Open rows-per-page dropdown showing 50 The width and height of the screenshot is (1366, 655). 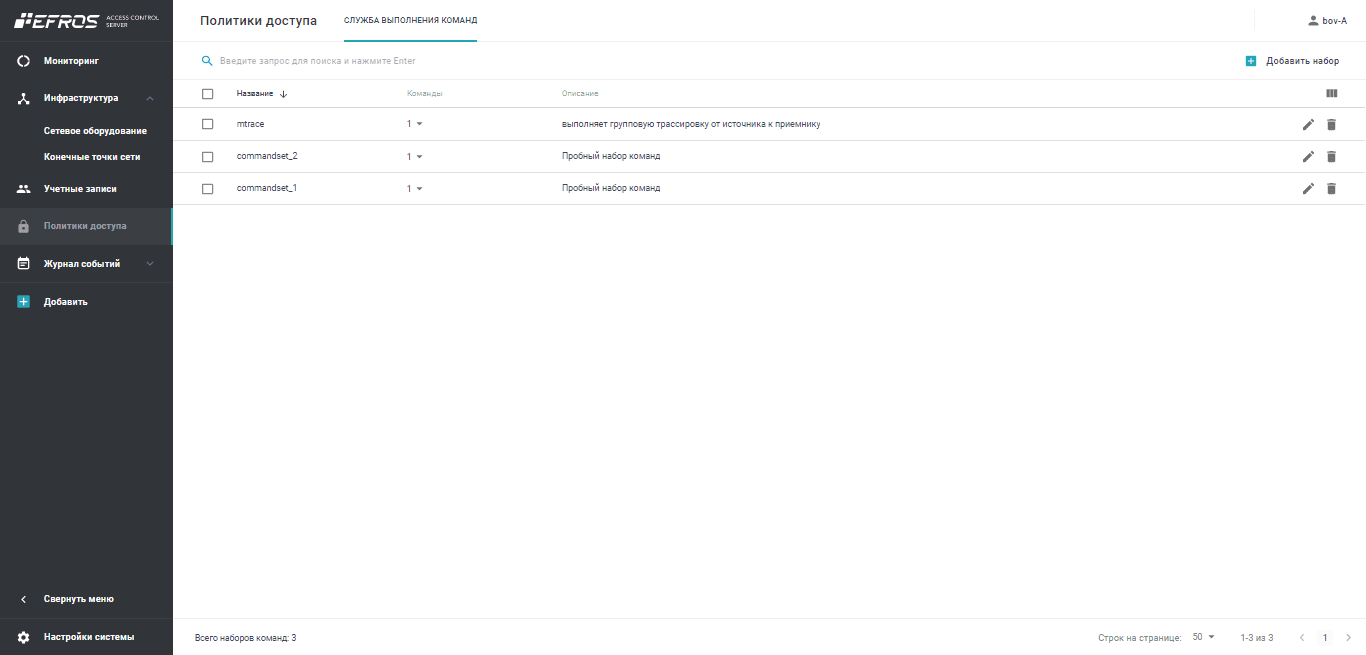coord(1203,637)
